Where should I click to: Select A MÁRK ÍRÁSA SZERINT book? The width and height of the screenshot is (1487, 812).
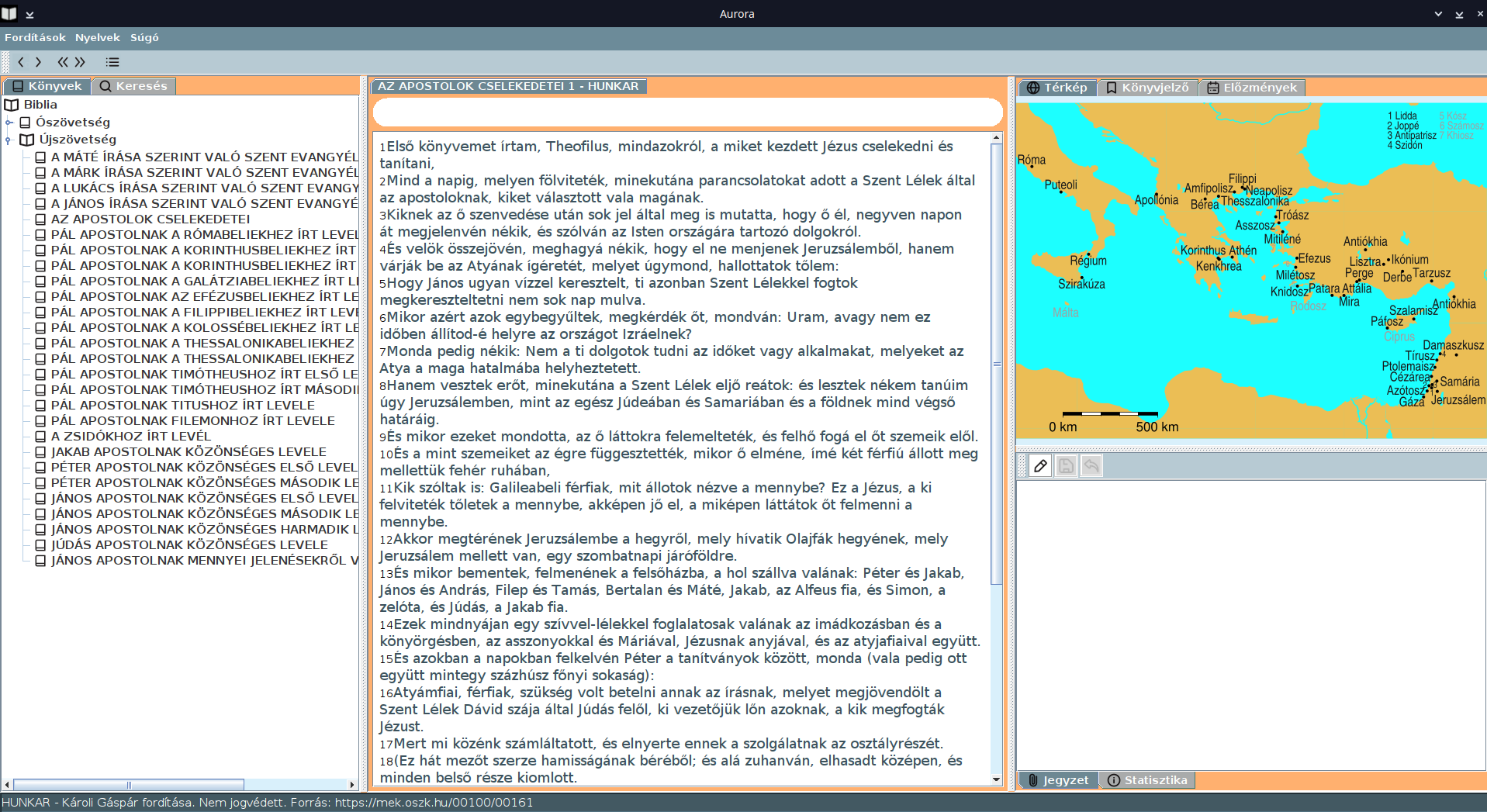pyautogui.click(x=205, y=173)
